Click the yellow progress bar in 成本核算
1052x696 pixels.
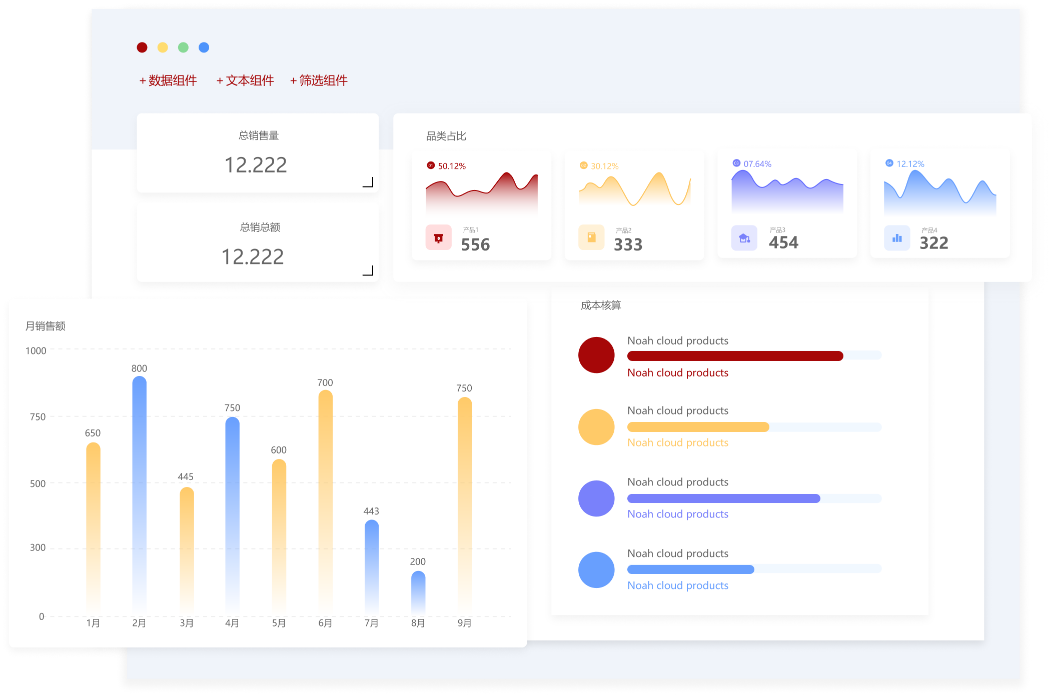pyautogui.click(x=698, y=427)
